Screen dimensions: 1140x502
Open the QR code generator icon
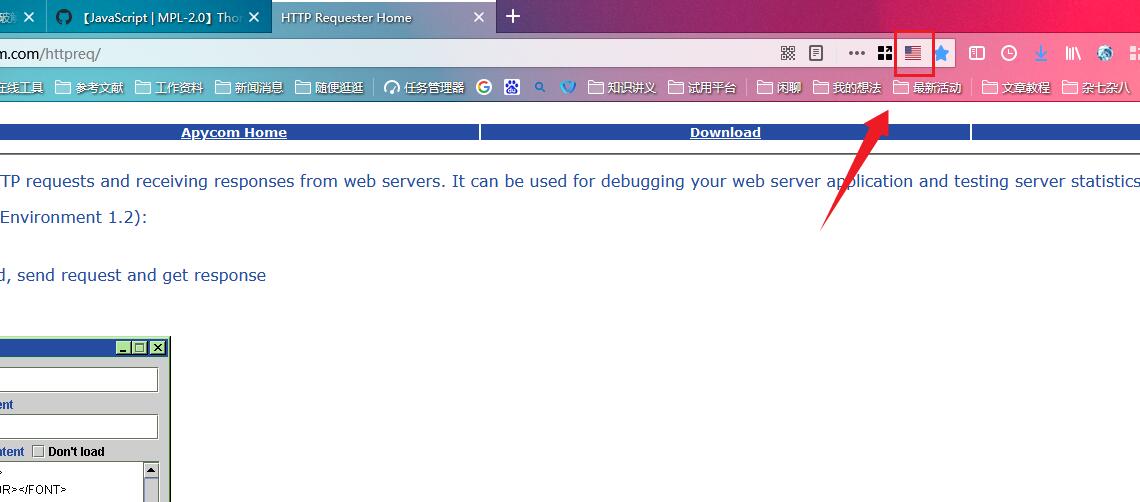click(788, 53)
